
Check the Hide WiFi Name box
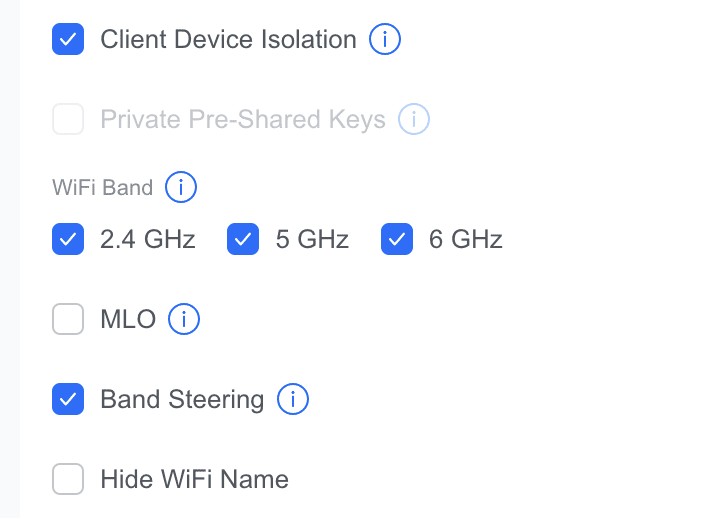68,480
